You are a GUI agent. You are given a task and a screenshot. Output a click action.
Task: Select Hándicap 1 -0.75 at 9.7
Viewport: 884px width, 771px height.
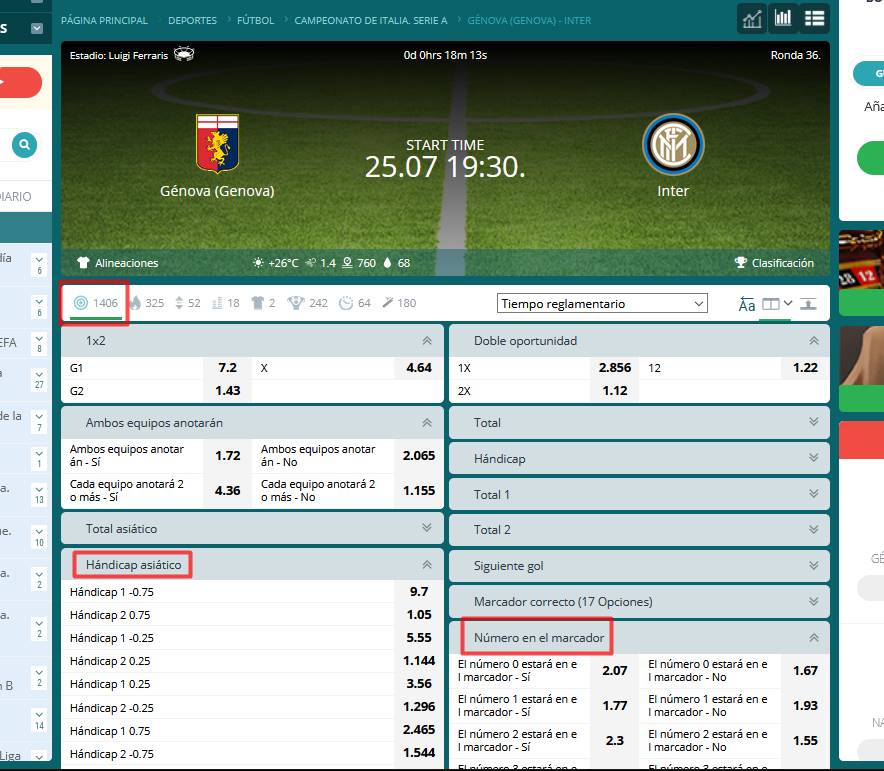419,592
